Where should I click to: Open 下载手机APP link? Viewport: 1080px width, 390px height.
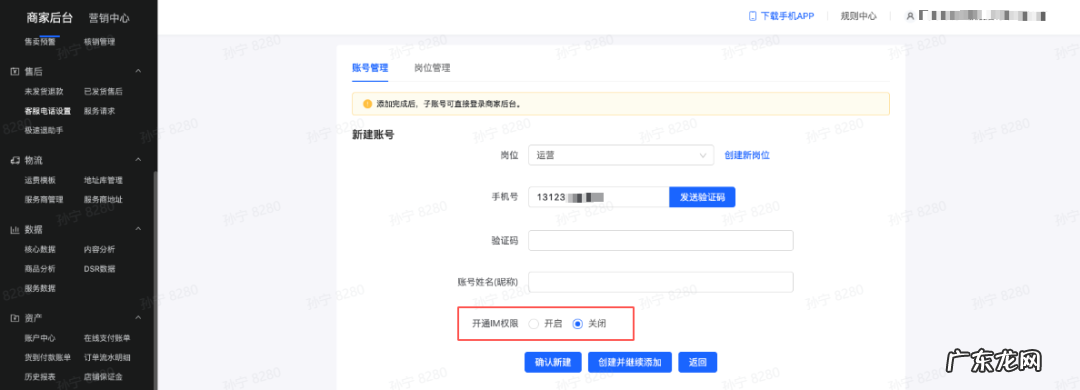787,15
